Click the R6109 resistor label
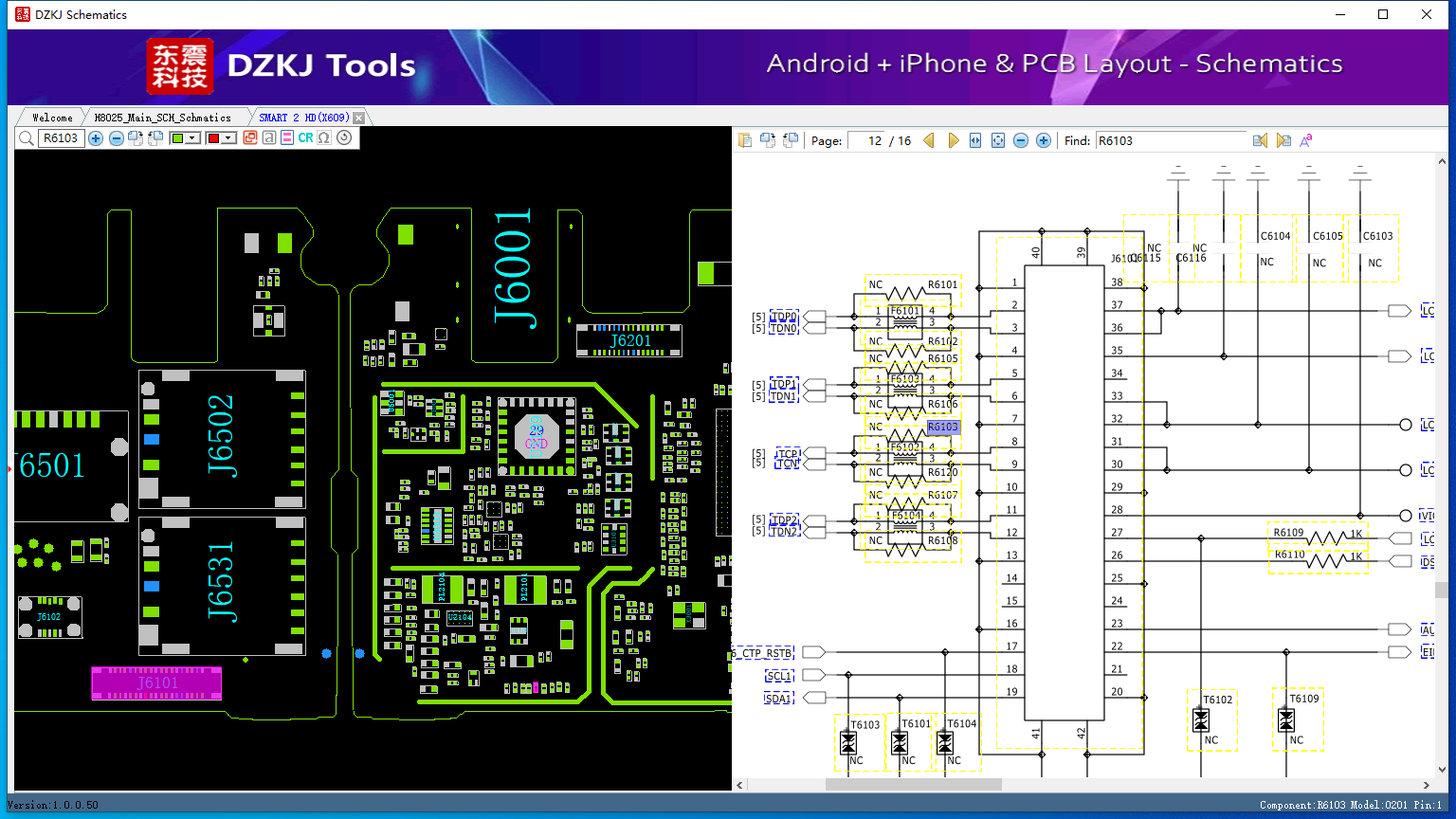 click(x=1289, y=533)
